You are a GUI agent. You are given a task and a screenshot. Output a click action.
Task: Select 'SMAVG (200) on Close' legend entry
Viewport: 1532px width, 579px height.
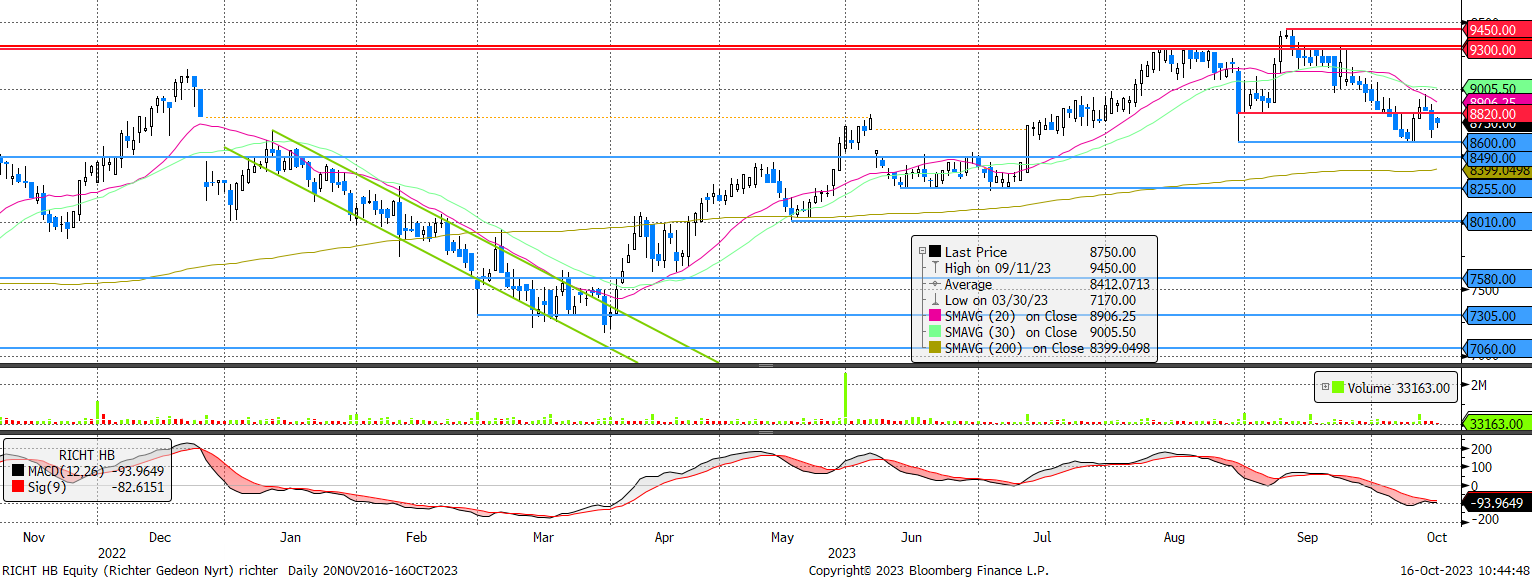tap(1015, 348)
